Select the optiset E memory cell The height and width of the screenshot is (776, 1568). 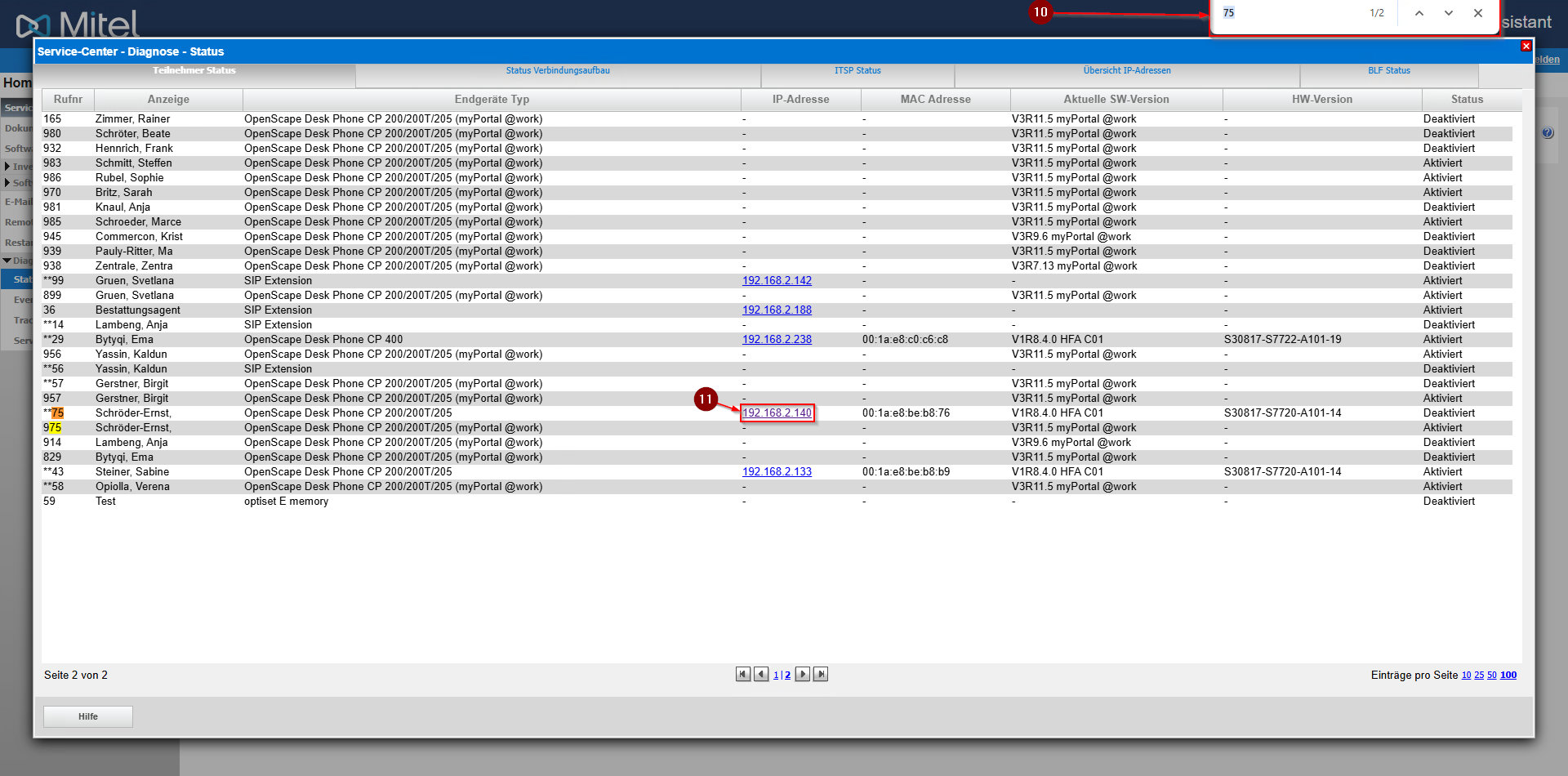tap(286, 502)
